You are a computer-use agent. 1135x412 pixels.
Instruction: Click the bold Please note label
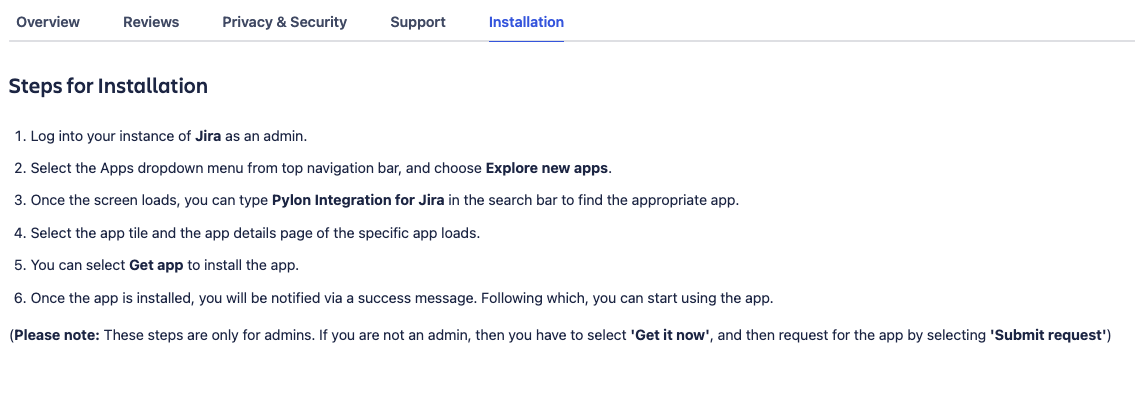[56, 335]
